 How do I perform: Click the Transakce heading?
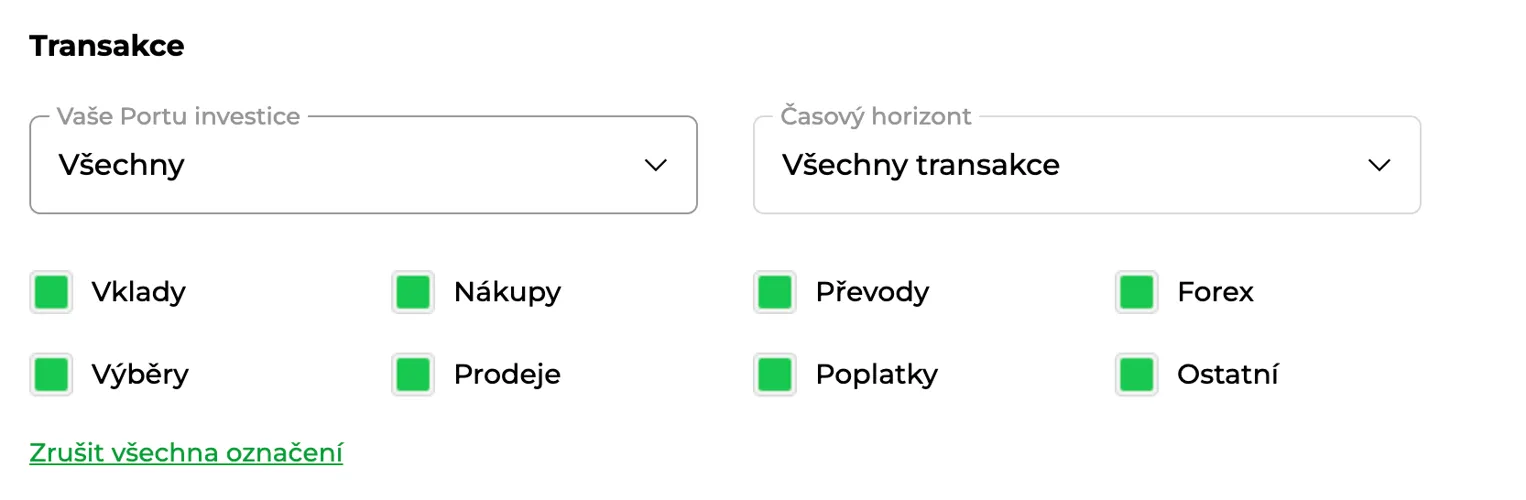(x=107, y=46)
